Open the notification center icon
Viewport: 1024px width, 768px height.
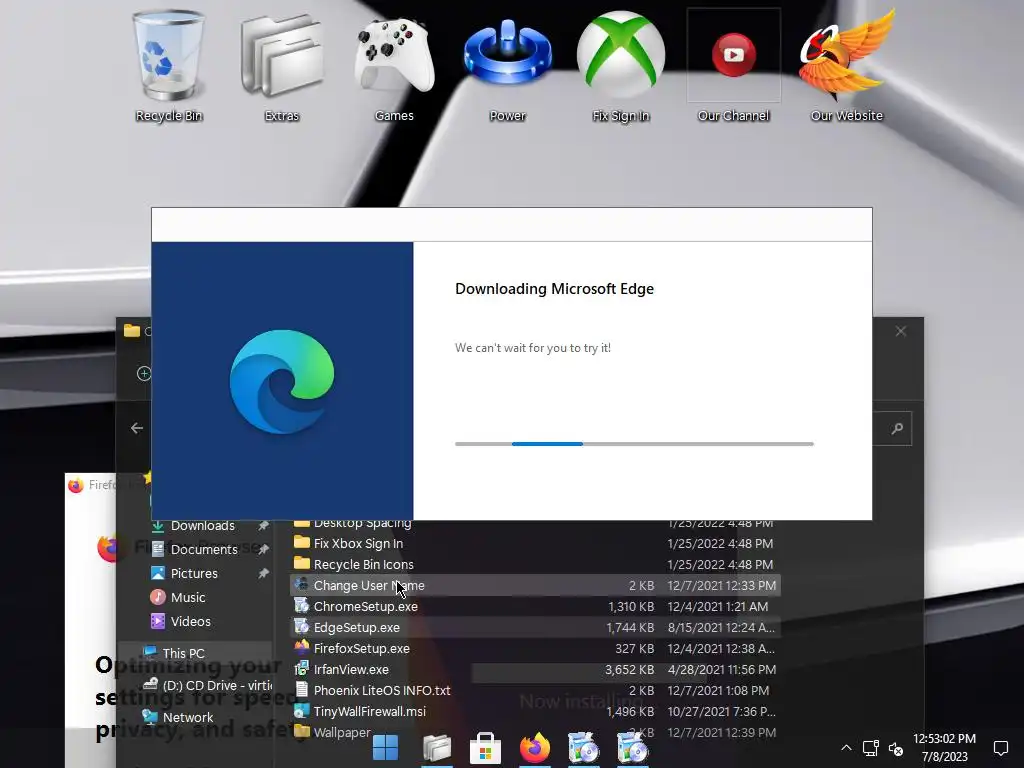pos(1000,748)
